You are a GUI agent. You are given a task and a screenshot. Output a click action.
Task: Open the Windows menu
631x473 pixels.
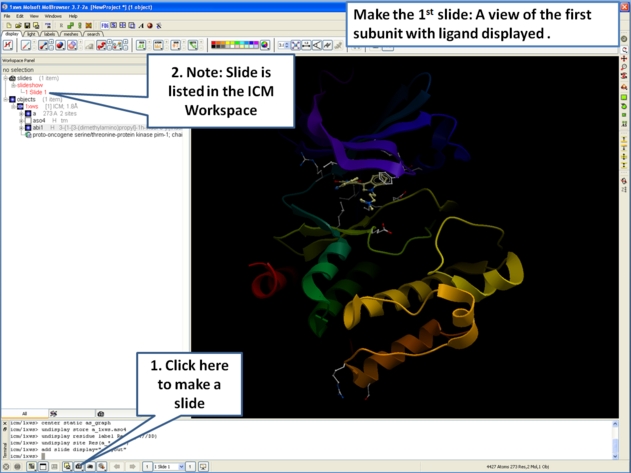[53, 16]
